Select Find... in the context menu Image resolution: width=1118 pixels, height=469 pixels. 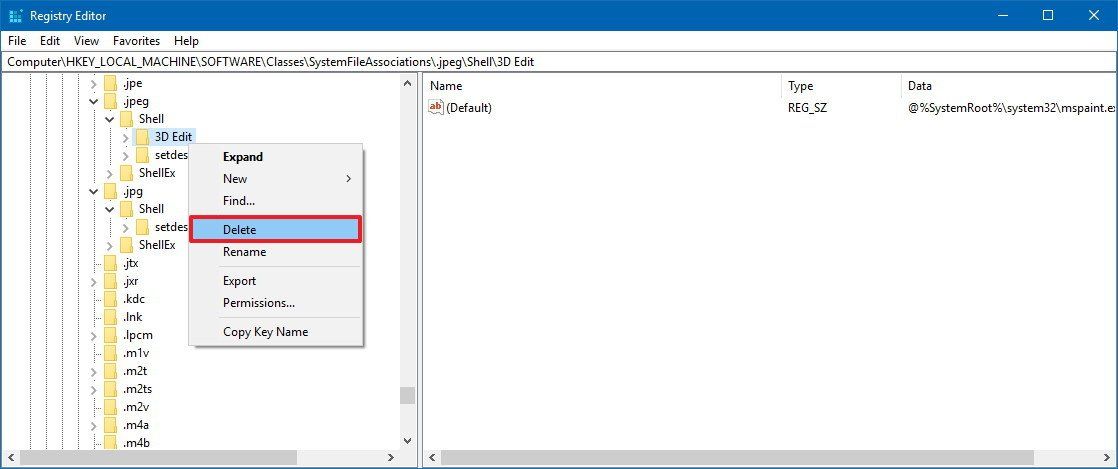point(276,201)
